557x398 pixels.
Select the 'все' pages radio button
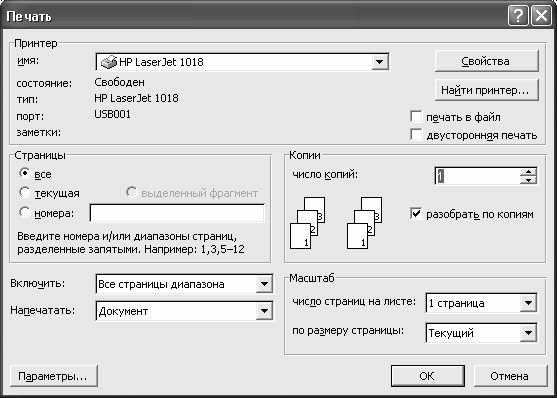coord(25,173)
